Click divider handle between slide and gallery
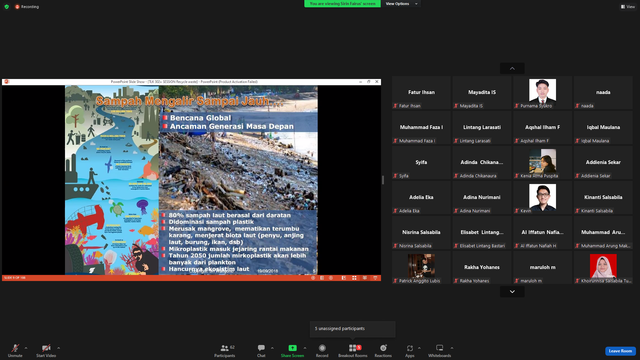This screenshot has width=640, height=360. click(383, 180)
